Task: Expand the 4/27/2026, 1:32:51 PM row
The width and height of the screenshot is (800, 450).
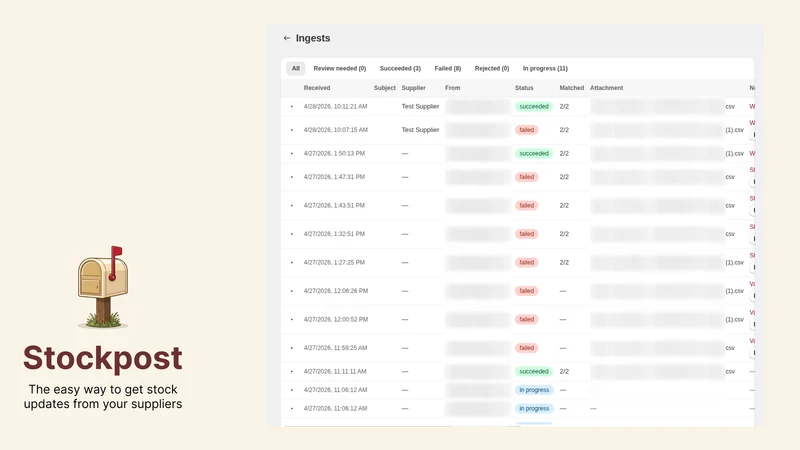Action: click(x=292, y=234)
